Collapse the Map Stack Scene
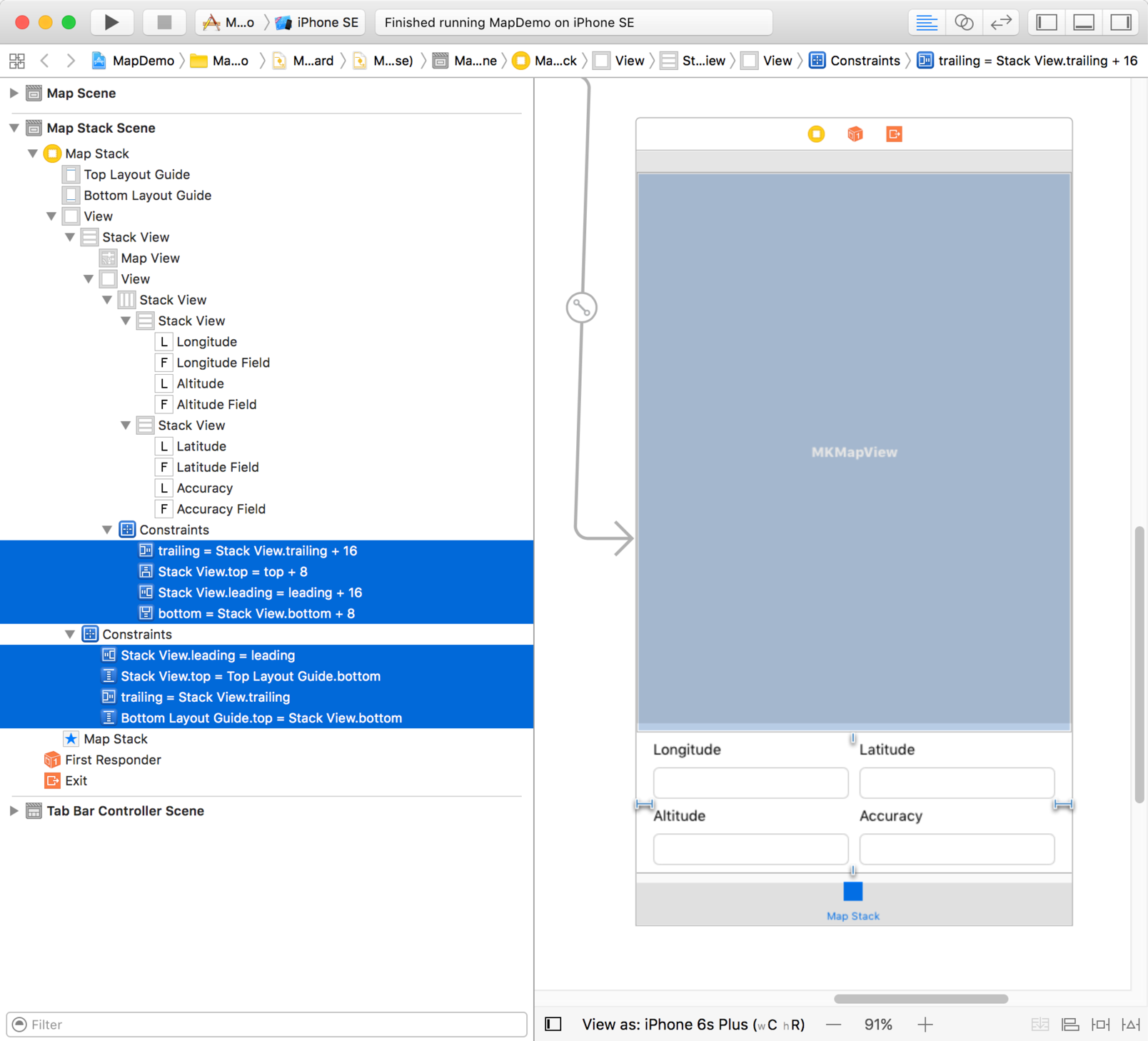The image size is (1148, 1041). tap(14, 128)
